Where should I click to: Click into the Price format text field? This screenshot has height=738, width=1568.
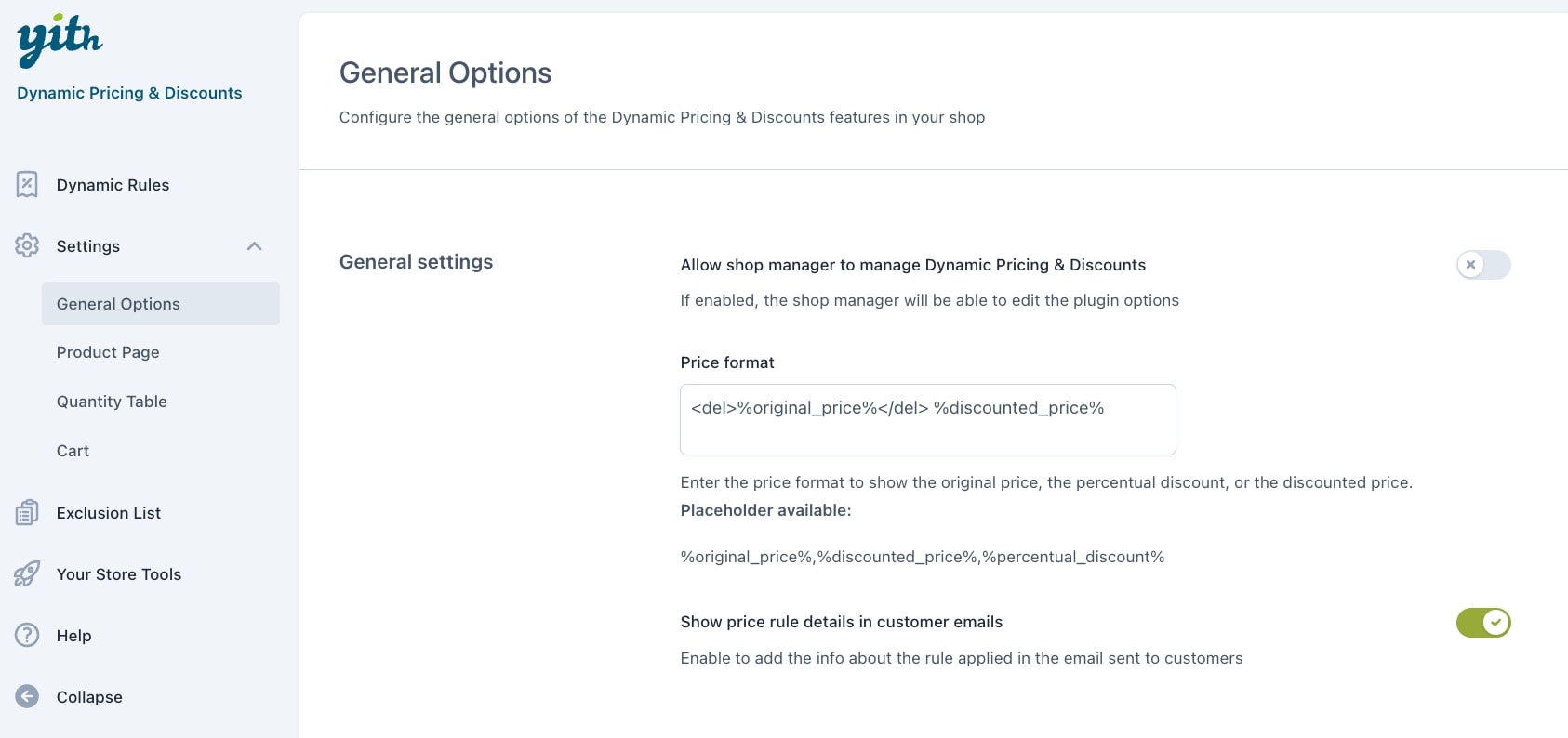pos(928,419)
